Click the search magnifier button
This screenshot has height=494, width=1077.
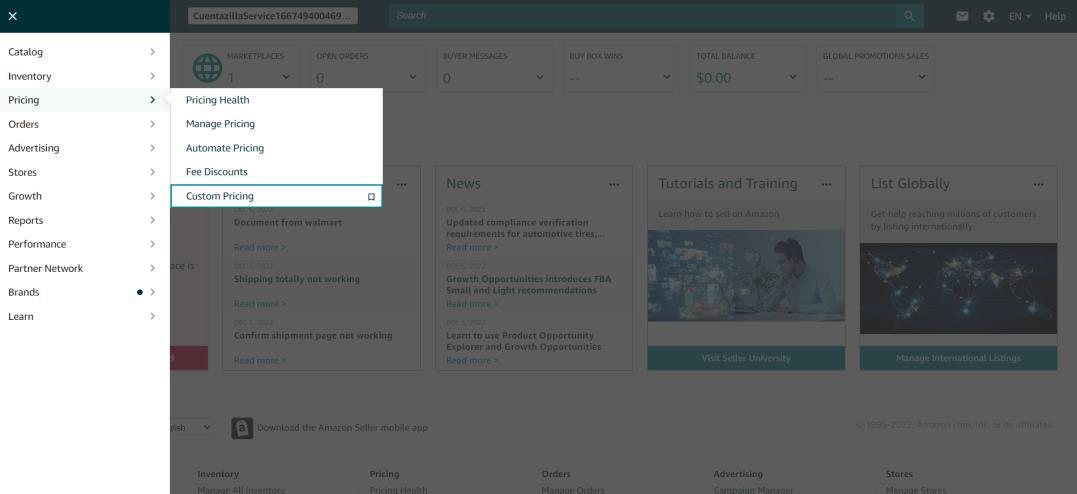pos(909,15)
